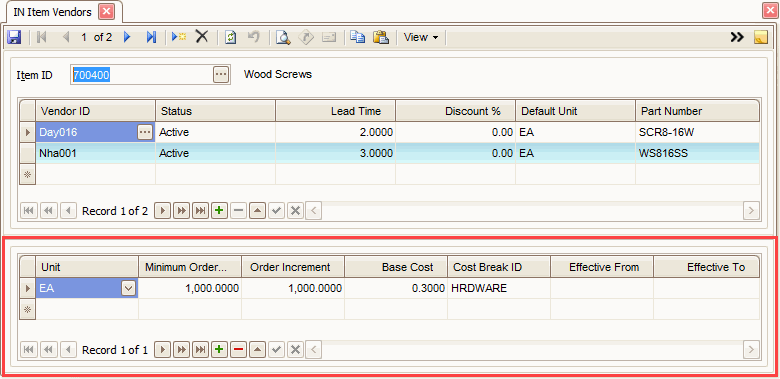
Task: Click the copy icon in toolbar
Action: click(357, 37)
